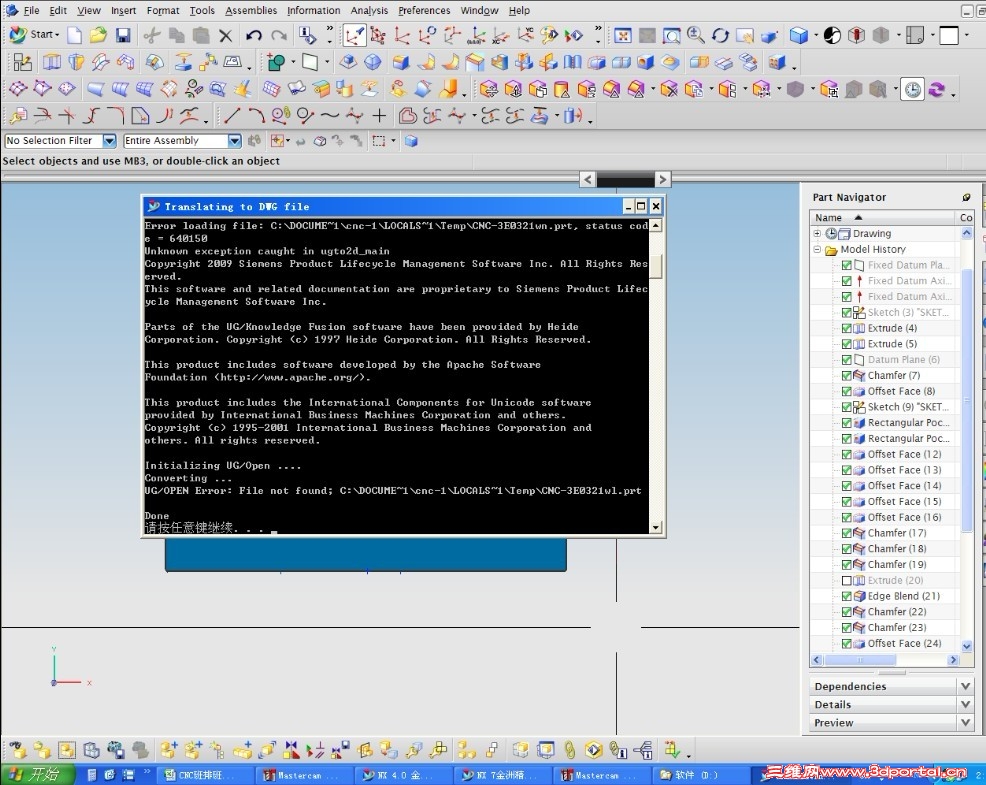
Task: Expand the Dependencies panel
Action: tap(964, 686)
